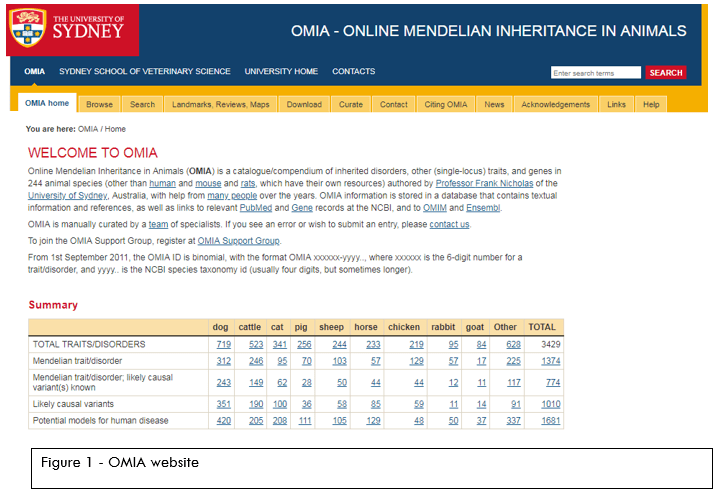Follow the PubMed link

[x=256, y=208]
